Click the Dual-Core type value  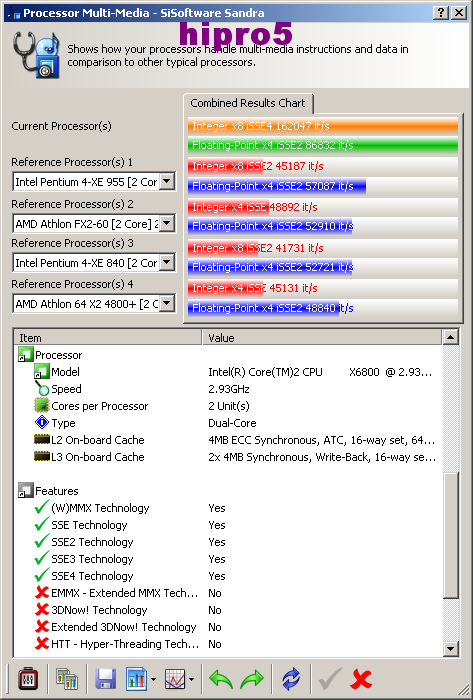tap(232, 423)
